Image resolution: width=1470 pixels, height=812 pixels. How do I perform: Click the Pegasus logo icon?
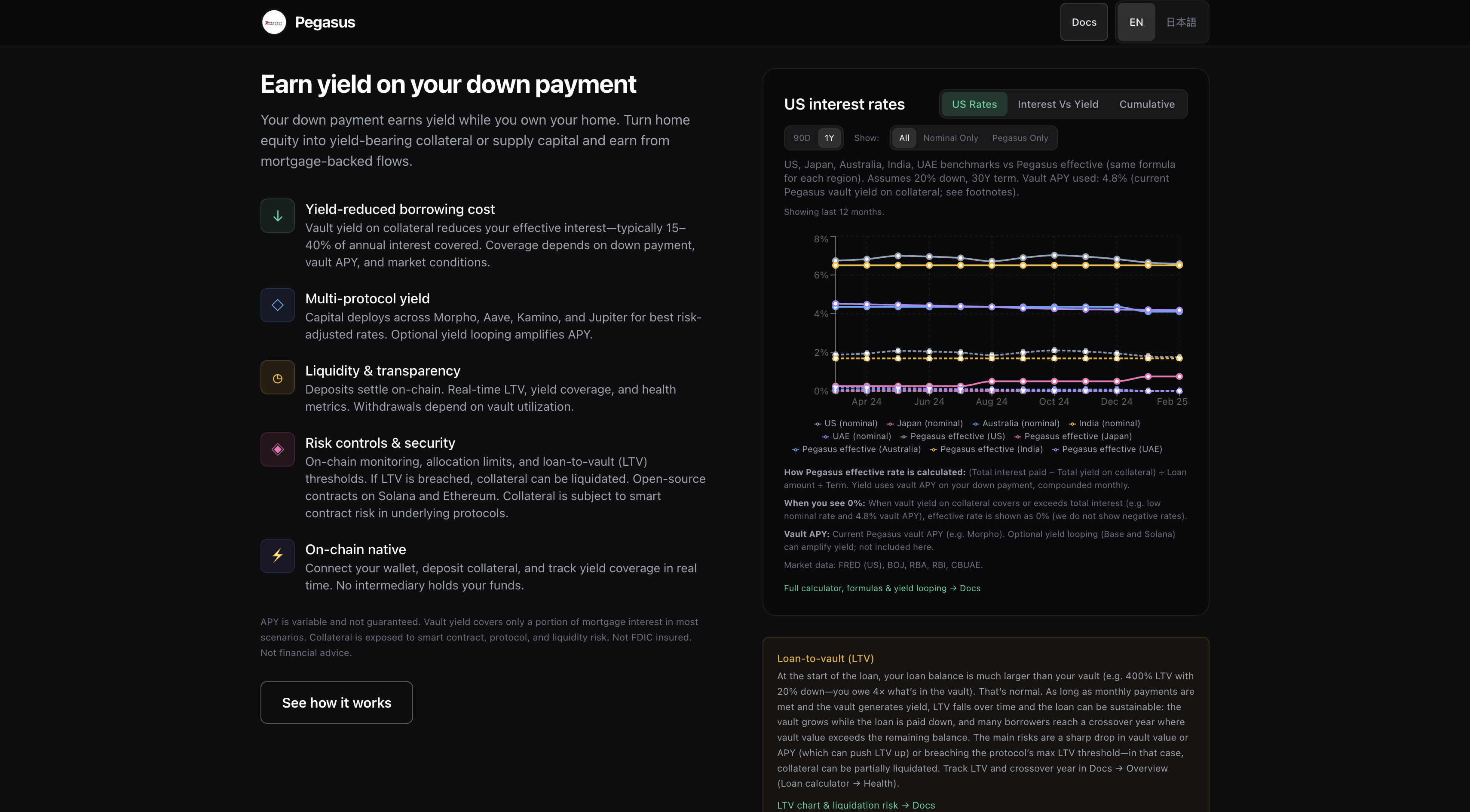pos(273,22)
